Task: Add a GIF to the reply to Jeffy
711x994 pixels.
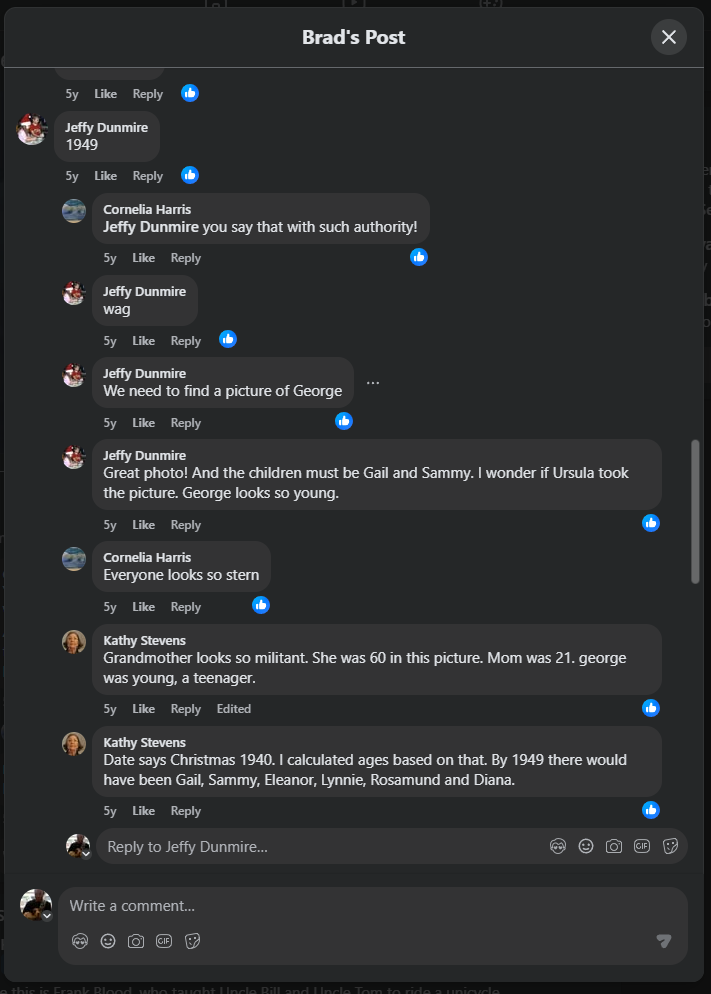Action: coord(642,846)
